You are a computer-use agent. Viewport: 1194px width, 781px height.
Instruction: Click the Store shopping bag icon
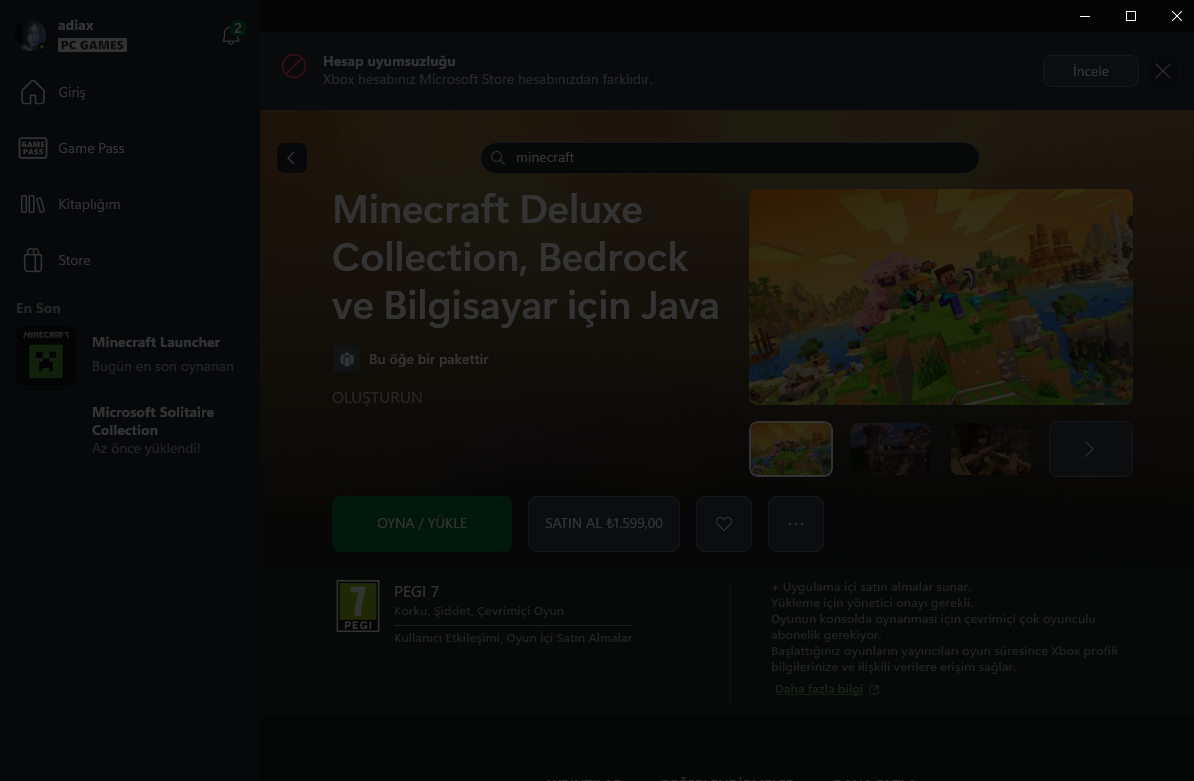[x=33, y=260]
